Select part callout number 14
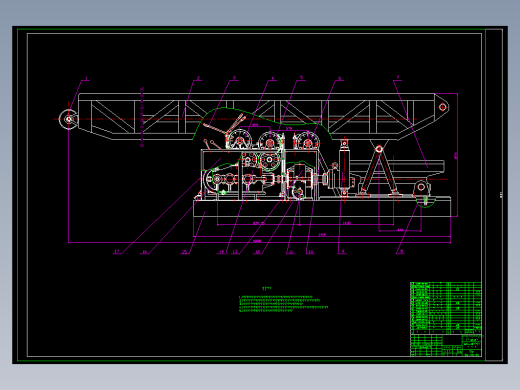This screenshot has width=520, height=390. tap(222, 252)
